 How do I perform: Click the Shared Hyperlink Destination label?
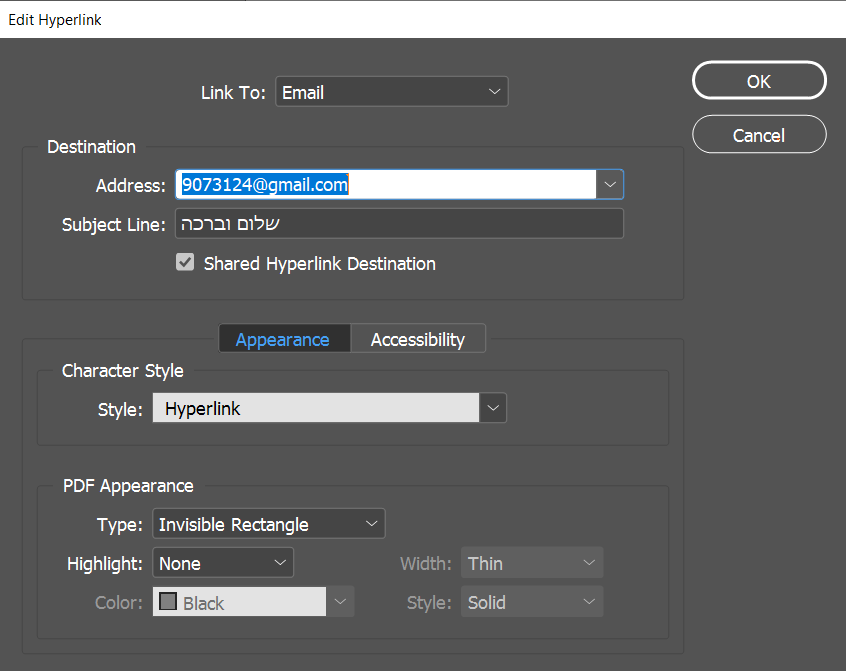point(319,264)
